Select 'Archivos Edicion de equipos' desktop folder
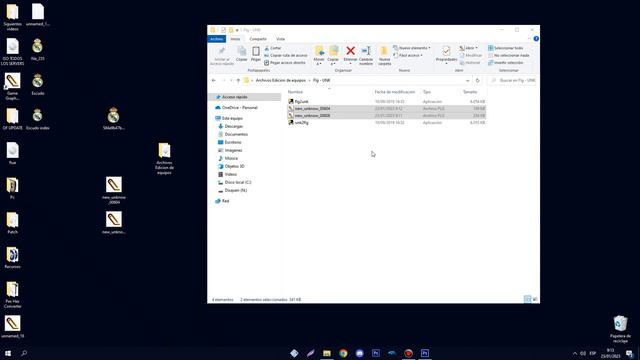The height and width of the screenshot is (360, 640). 164,158
